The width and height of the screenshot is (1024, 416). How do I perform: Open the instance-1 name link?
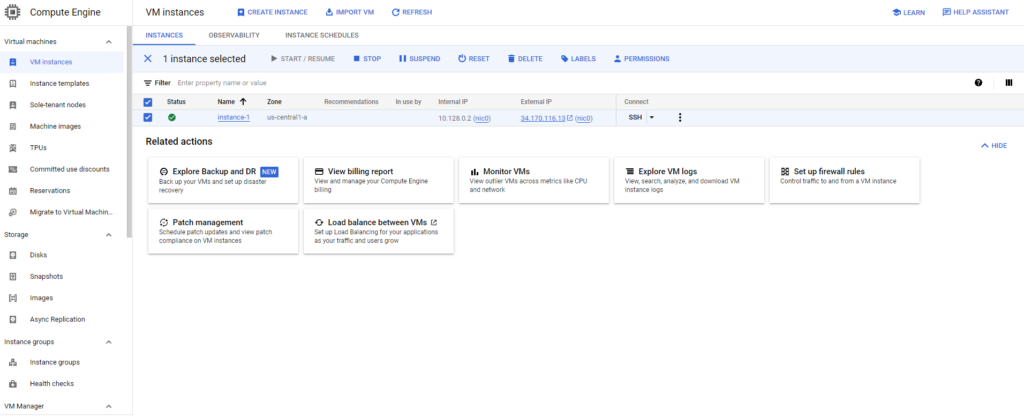point(234,118)
